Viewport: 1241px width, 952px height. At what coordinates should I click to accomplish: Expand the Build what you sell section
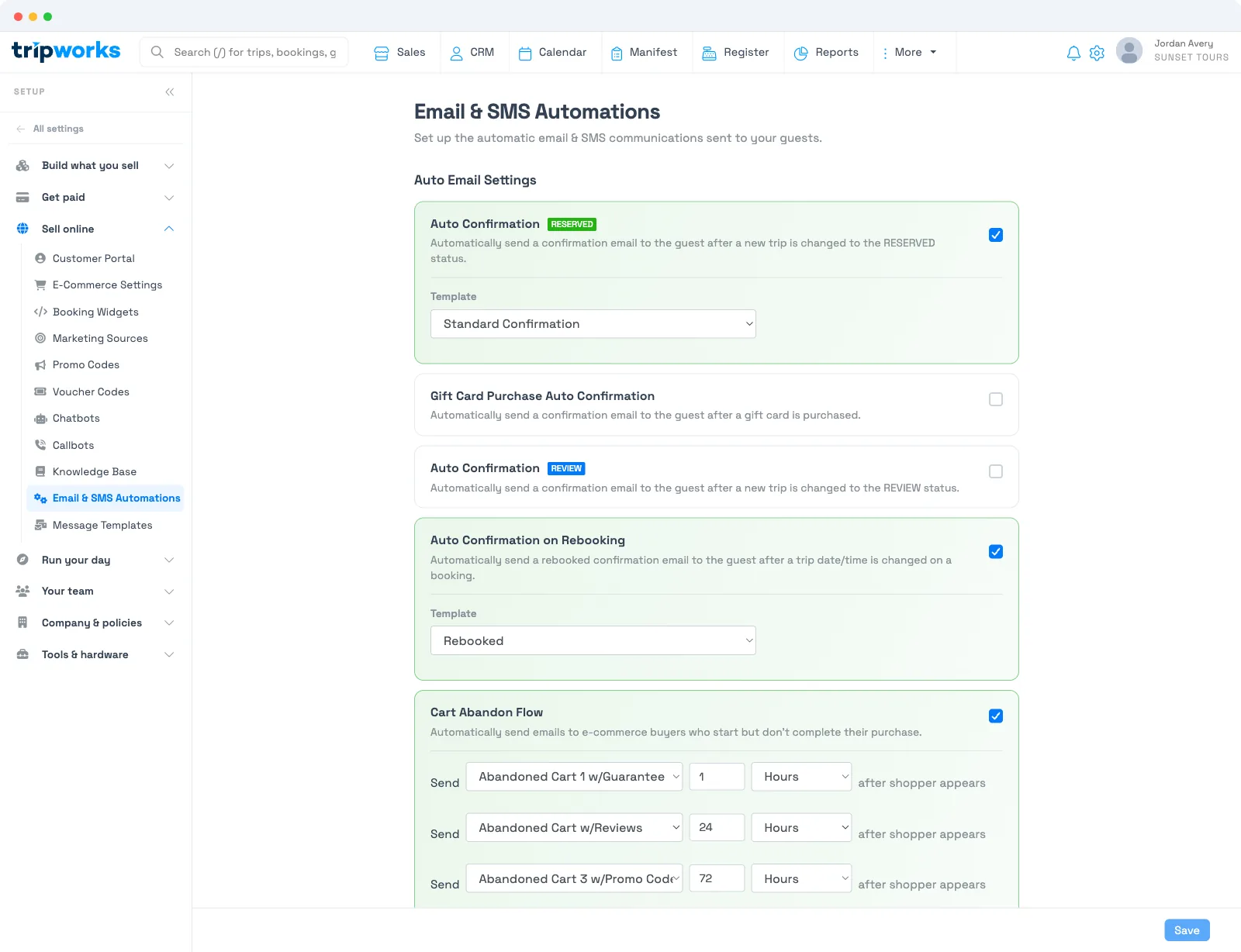[x=169, y=166]
